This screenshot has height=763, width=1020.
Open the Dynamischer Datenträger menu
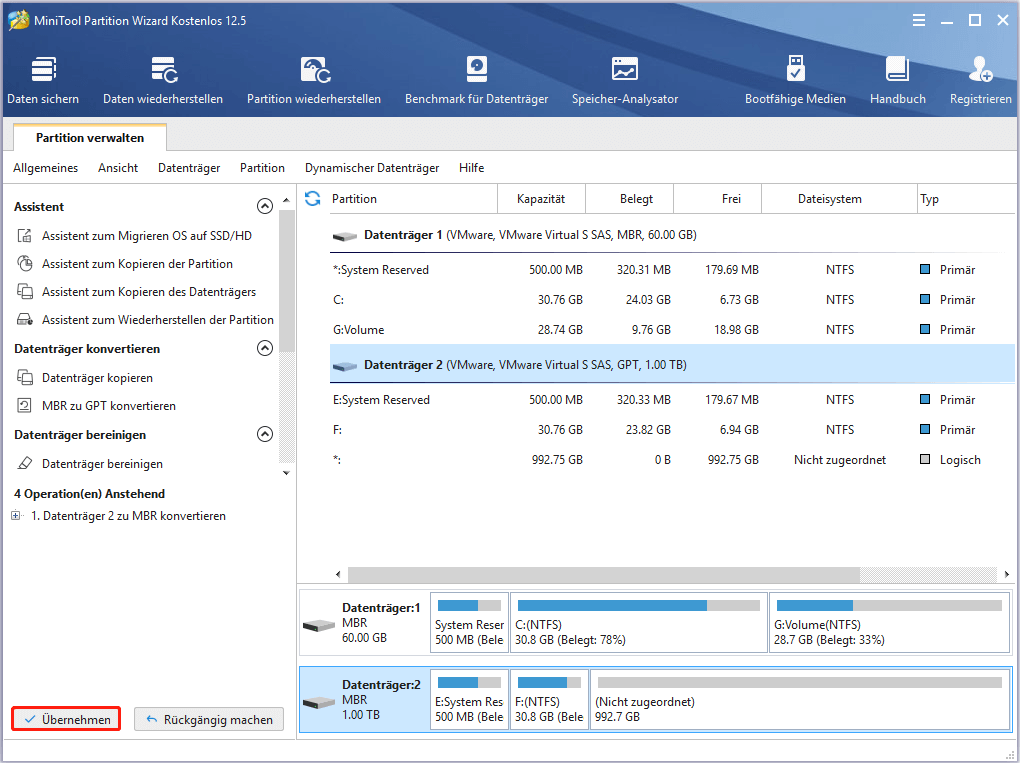point(371,168)
